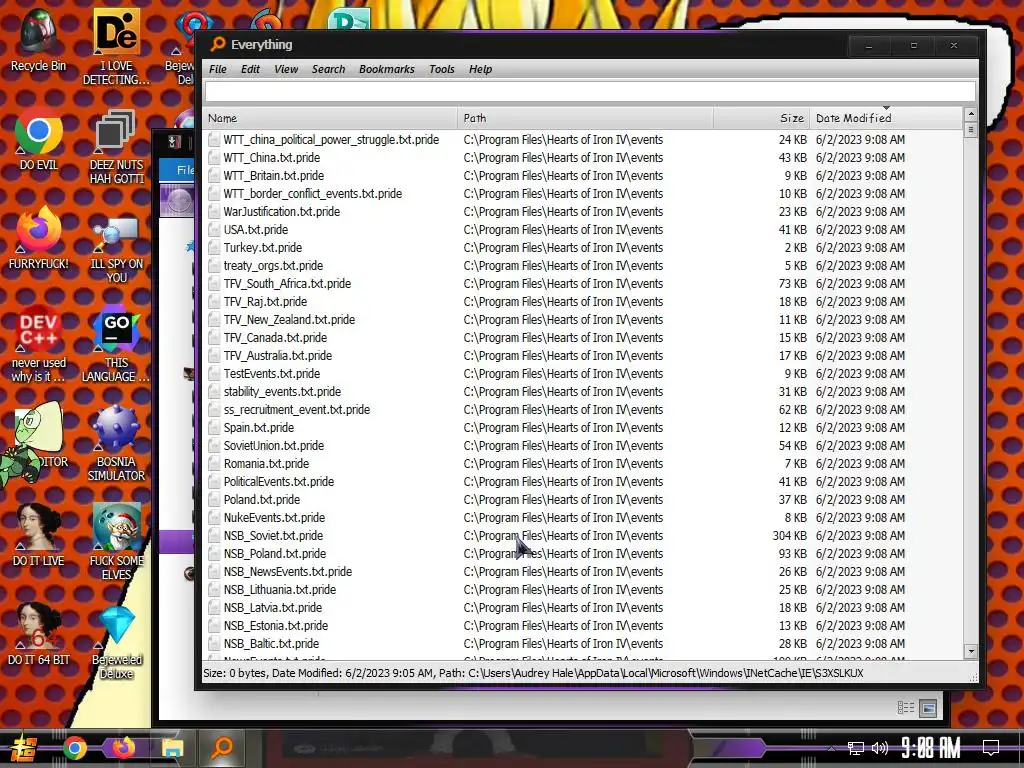This screenshot has height=768, width=1024.
Task: Select the NSB_Lithuania.txt.pride file name
Action: (x=280, y=590)
